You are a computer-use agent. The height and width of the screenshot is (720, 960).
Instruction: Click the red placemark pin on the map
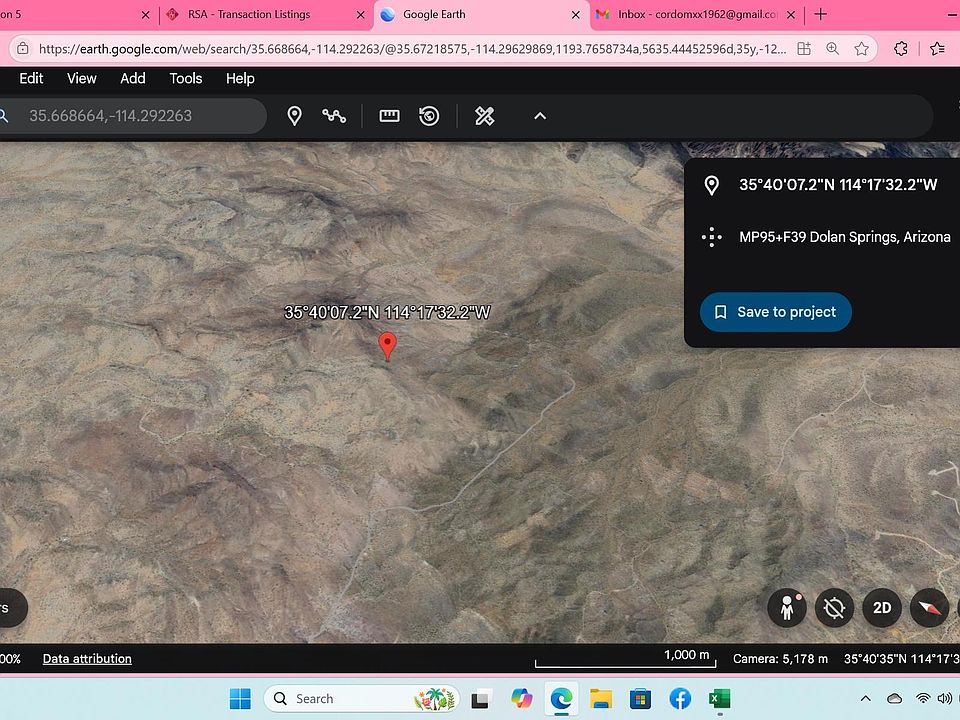pos(387,346)
